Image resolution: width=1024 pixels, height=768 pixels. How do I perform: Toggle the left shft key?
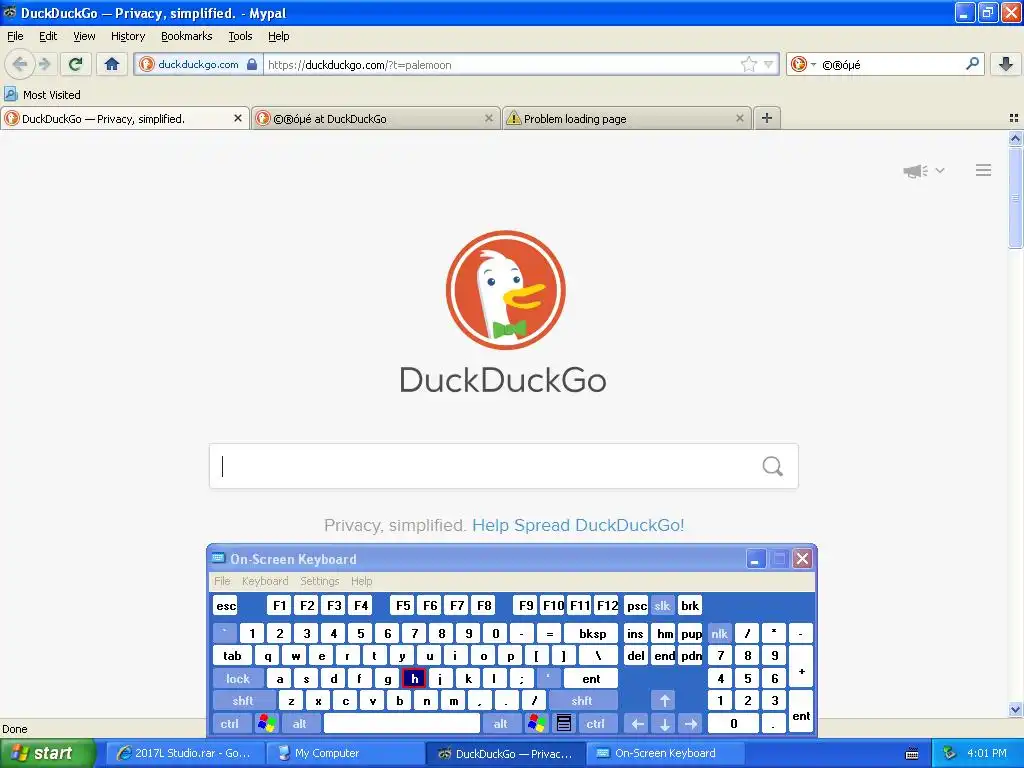243,701
